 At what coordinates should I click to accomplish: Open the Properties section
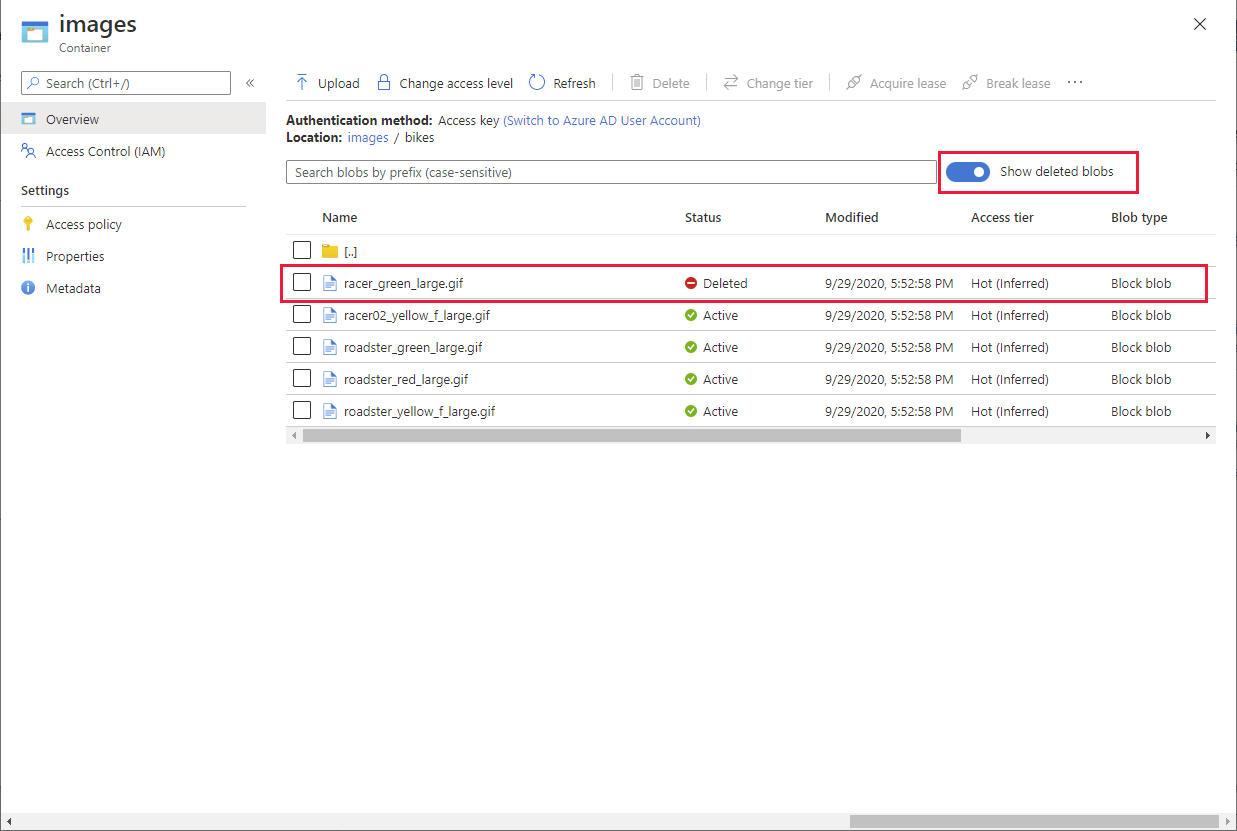pos(75,256)
